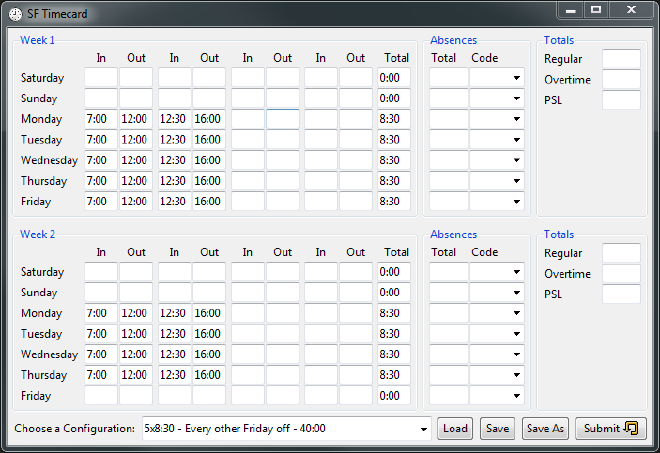Viewport: 660px width, 453px height.
Task: Click Week 2 Friday first In field
Action: [101, 395]
